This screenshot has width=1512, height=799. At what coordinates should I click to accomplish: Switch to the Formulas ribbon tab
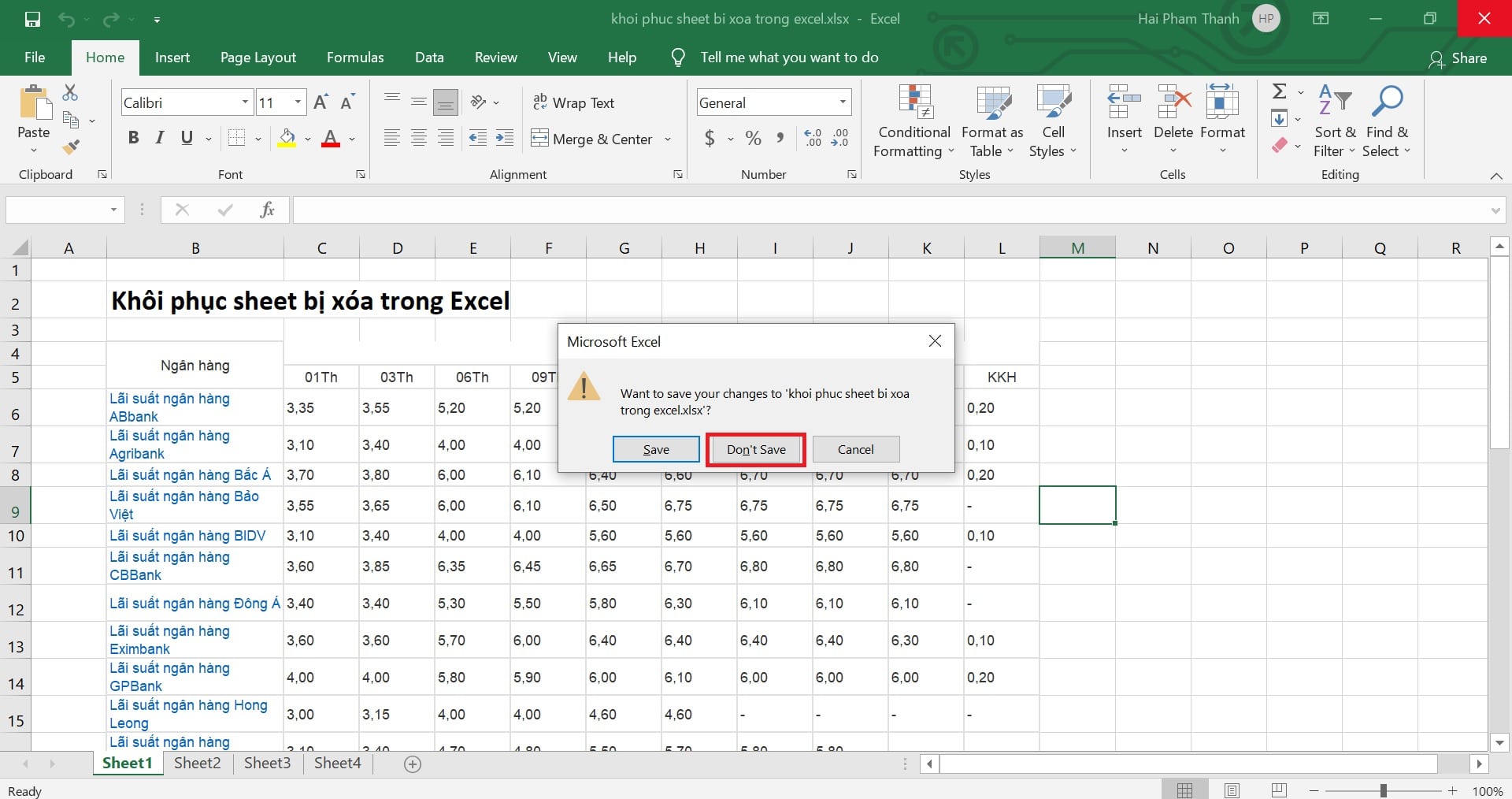[355, 58]
